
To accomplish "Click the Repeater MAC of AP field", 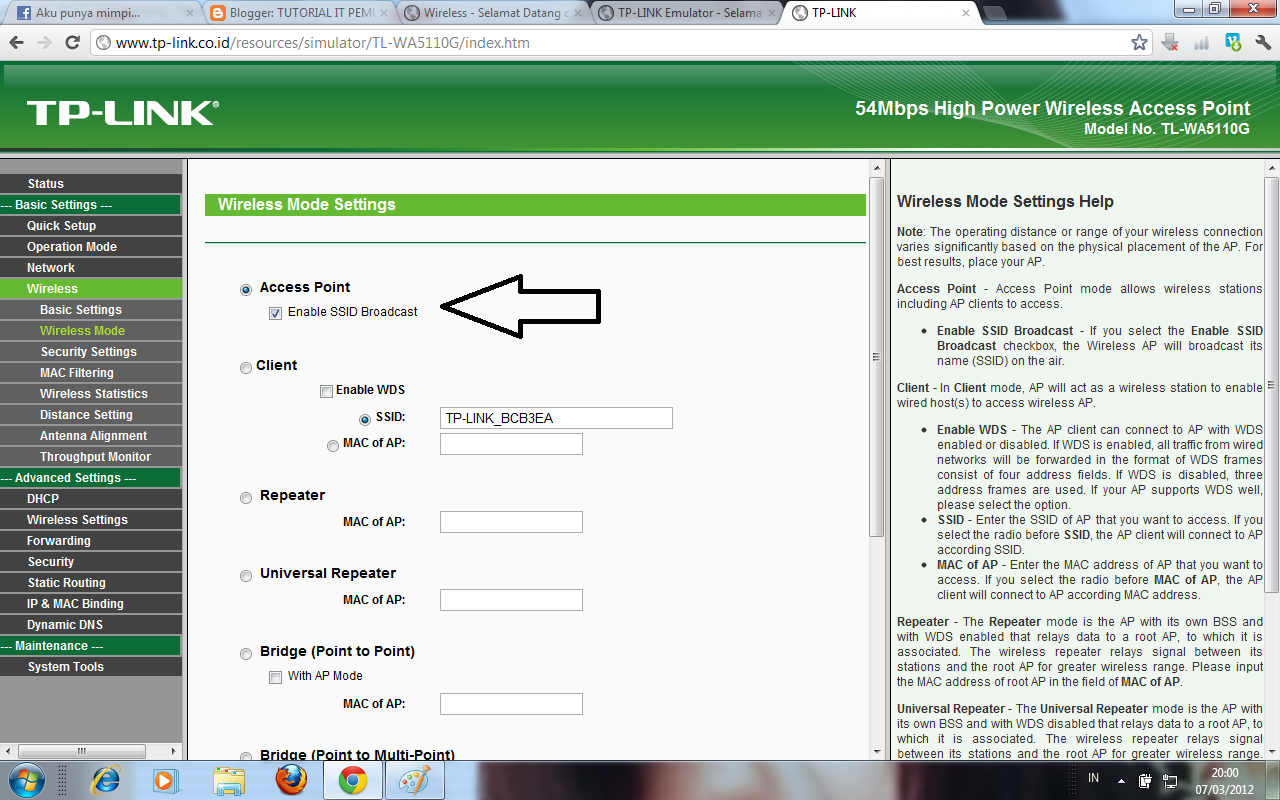I will tap(511, 522).
